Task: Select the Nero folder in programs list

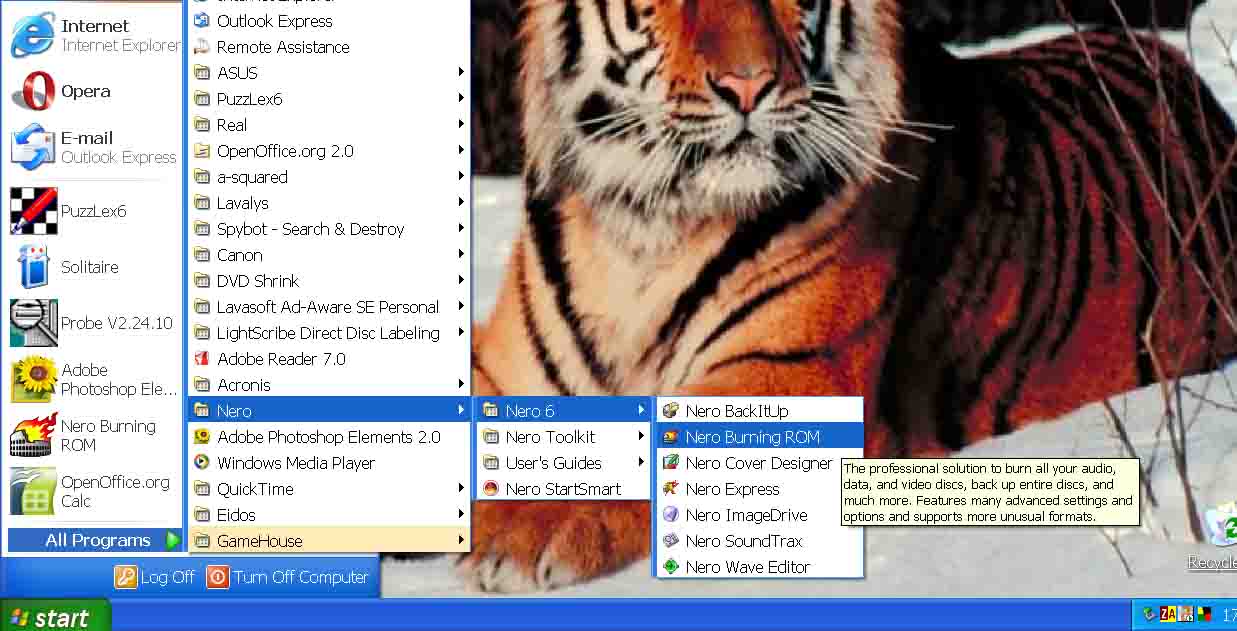Action: coord(329,411)
